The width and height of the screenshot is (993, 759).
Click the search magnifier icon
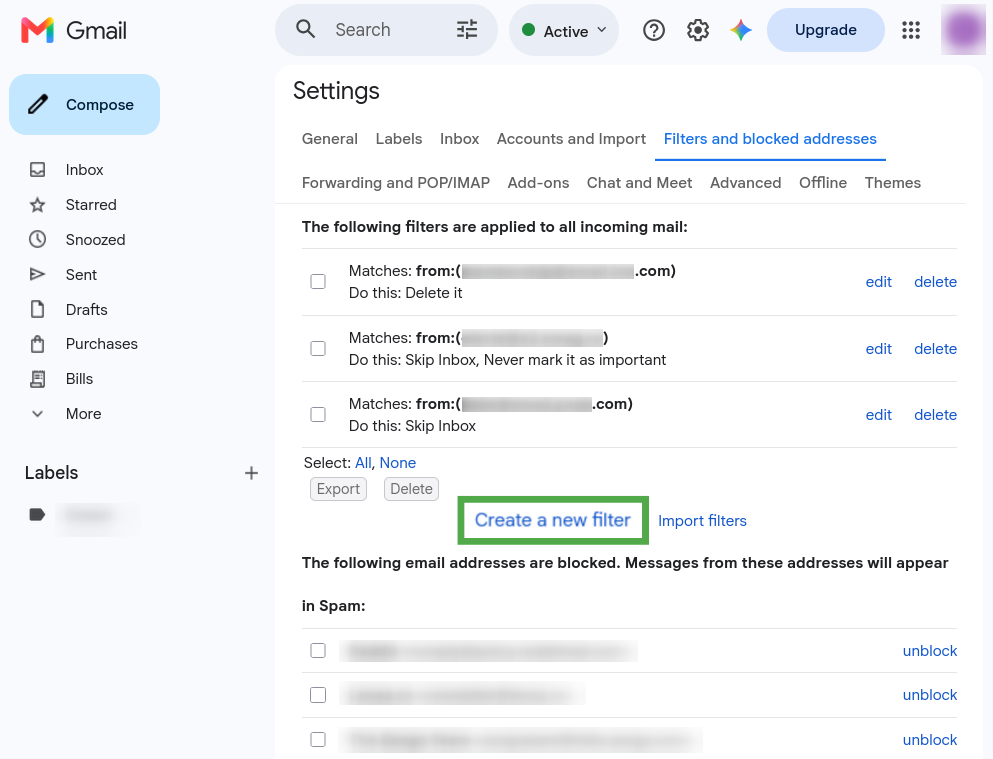coord(305,29)
